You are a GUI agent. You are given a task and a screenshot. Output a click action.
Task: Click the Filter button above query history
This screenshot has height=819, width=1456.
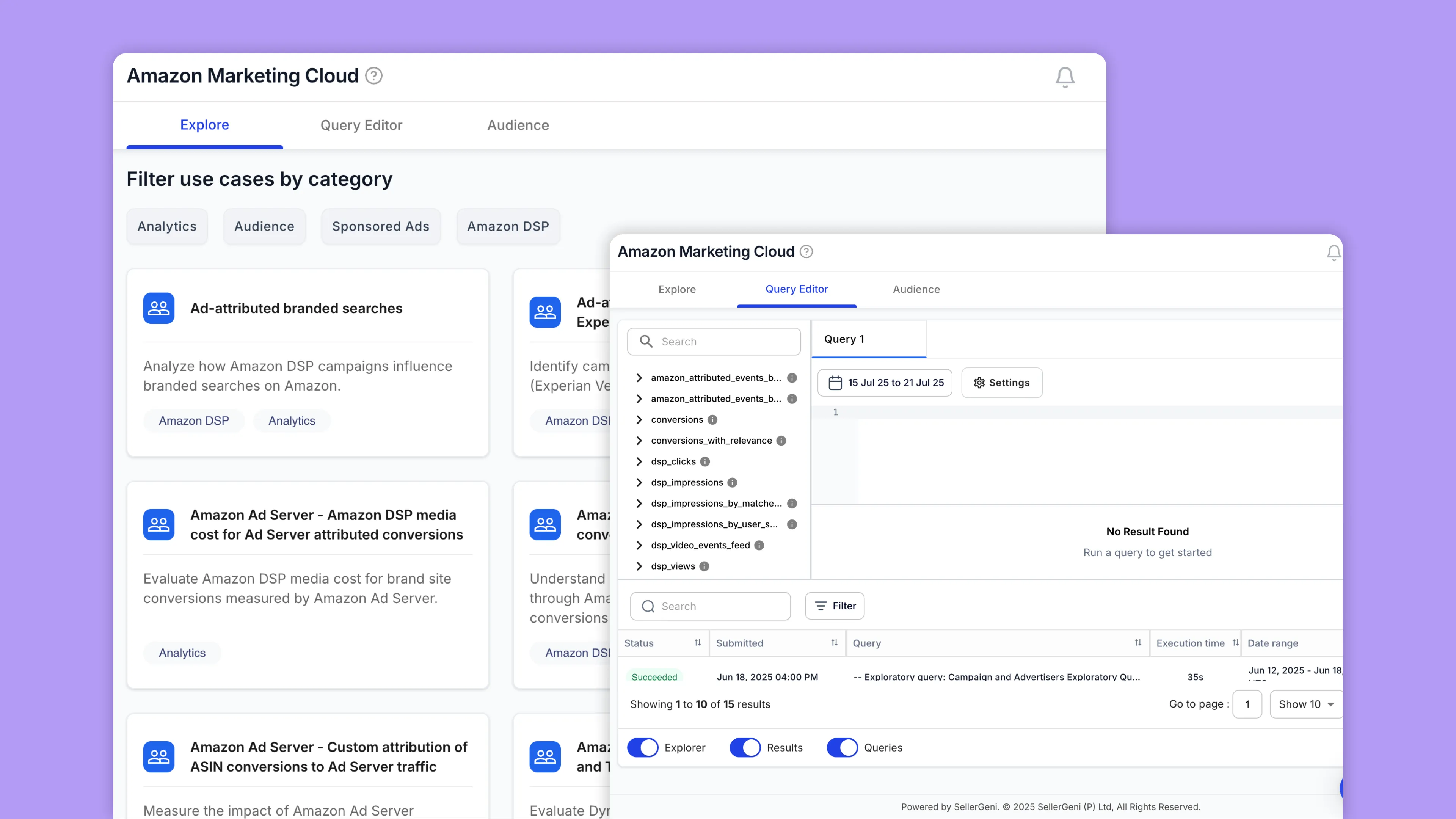coord(835,606)
